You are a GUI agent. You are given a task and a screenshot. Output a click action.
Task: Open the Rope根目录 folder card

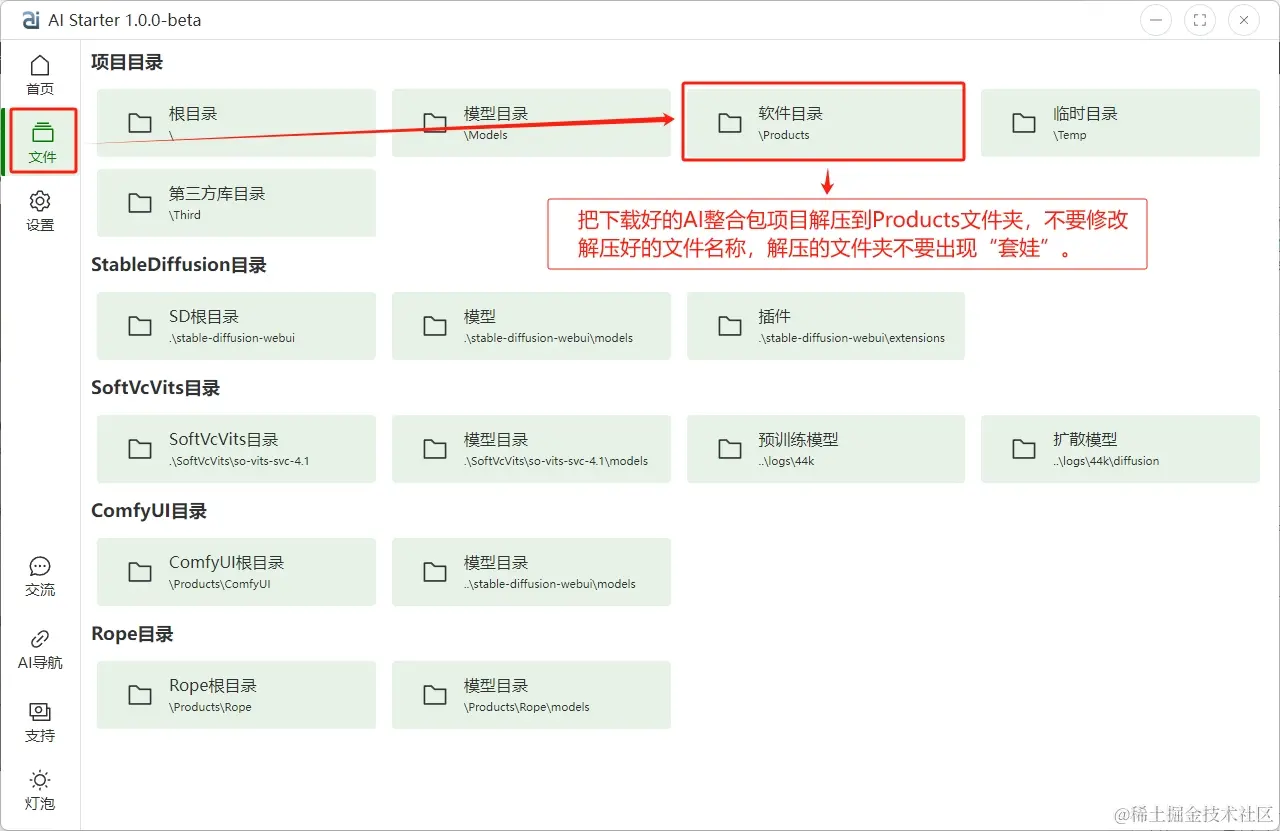(235, 694)
